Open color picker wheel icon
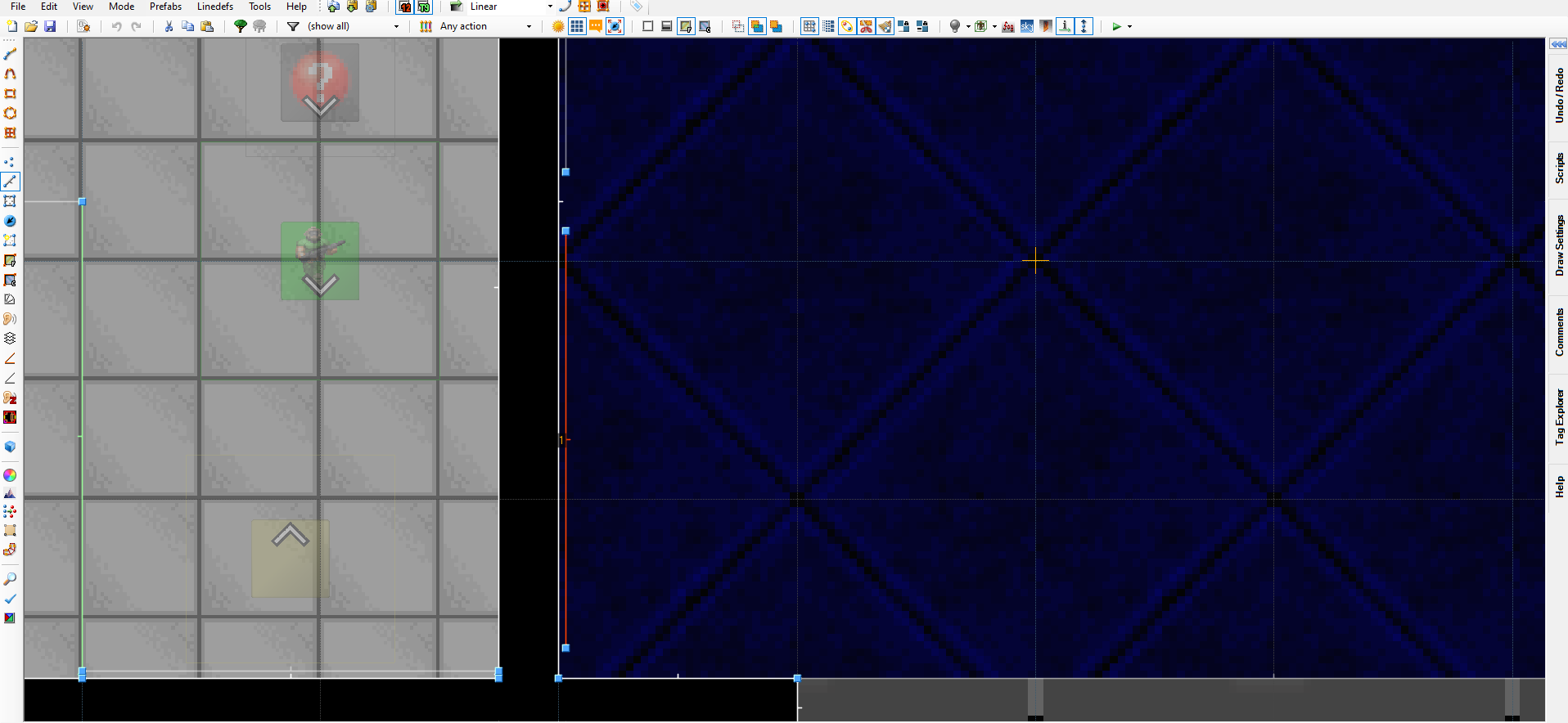1568x723 pixels. 10,475
